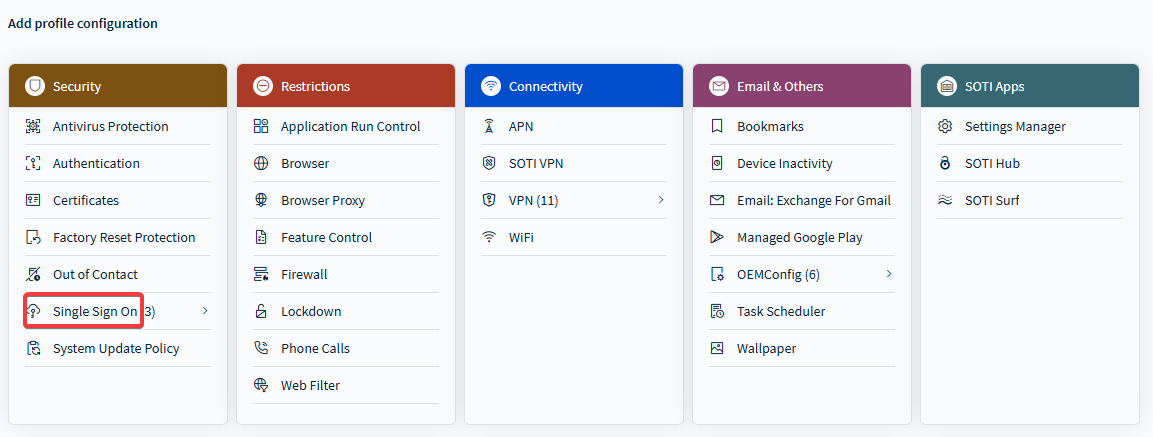
Task: Click the Antivirus Protection icon
Action: tap(33, 127)
